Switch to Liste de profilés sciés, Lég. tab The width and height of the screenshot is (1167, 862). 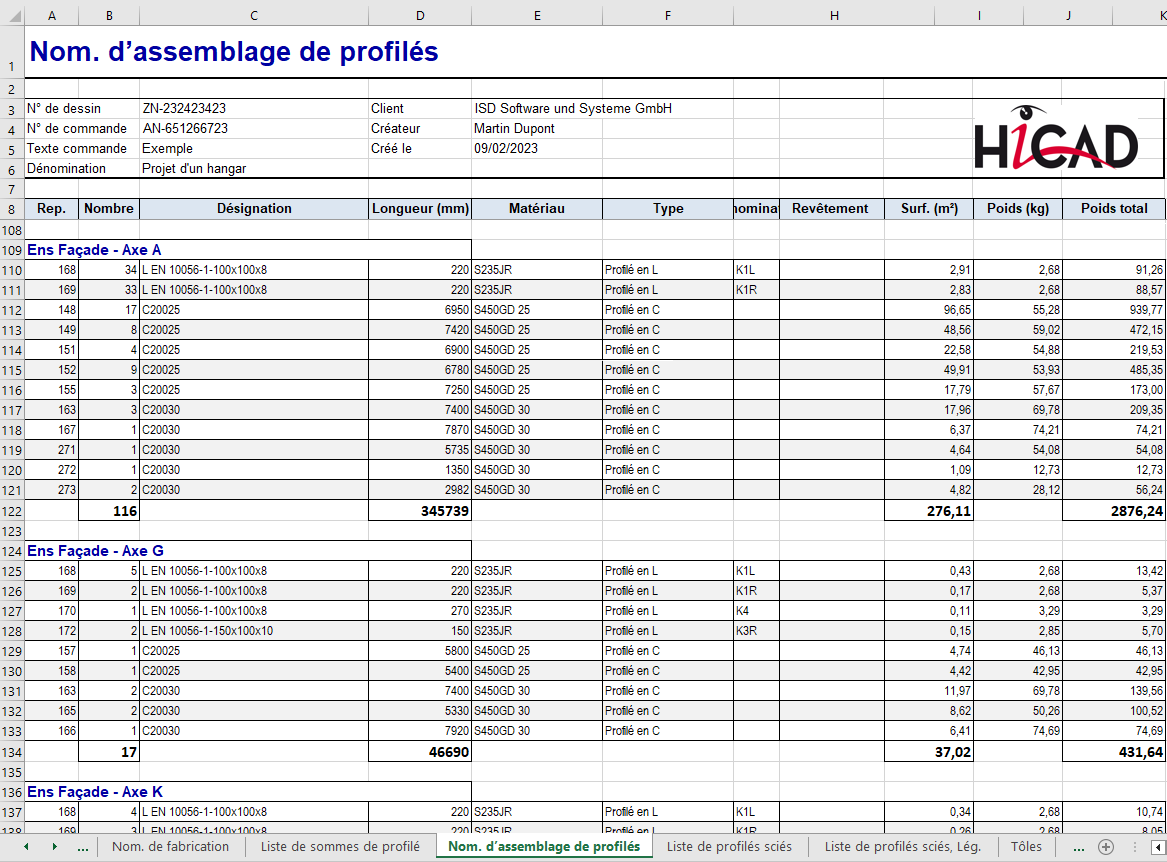click(x=903, y=846)
